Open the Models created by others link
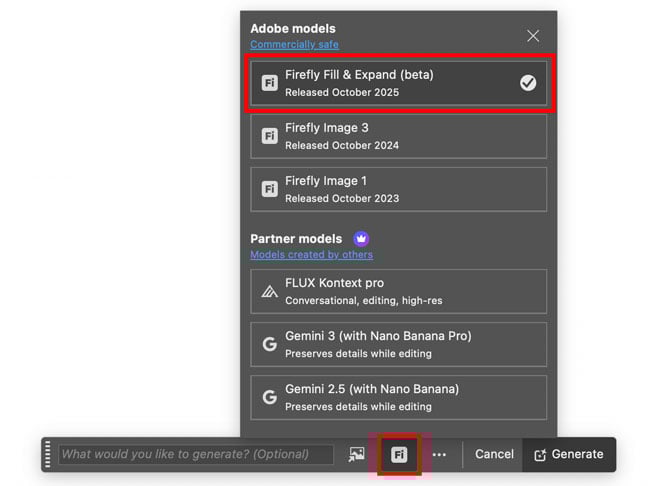Screen dimensions: 655x486 (311, 255)
